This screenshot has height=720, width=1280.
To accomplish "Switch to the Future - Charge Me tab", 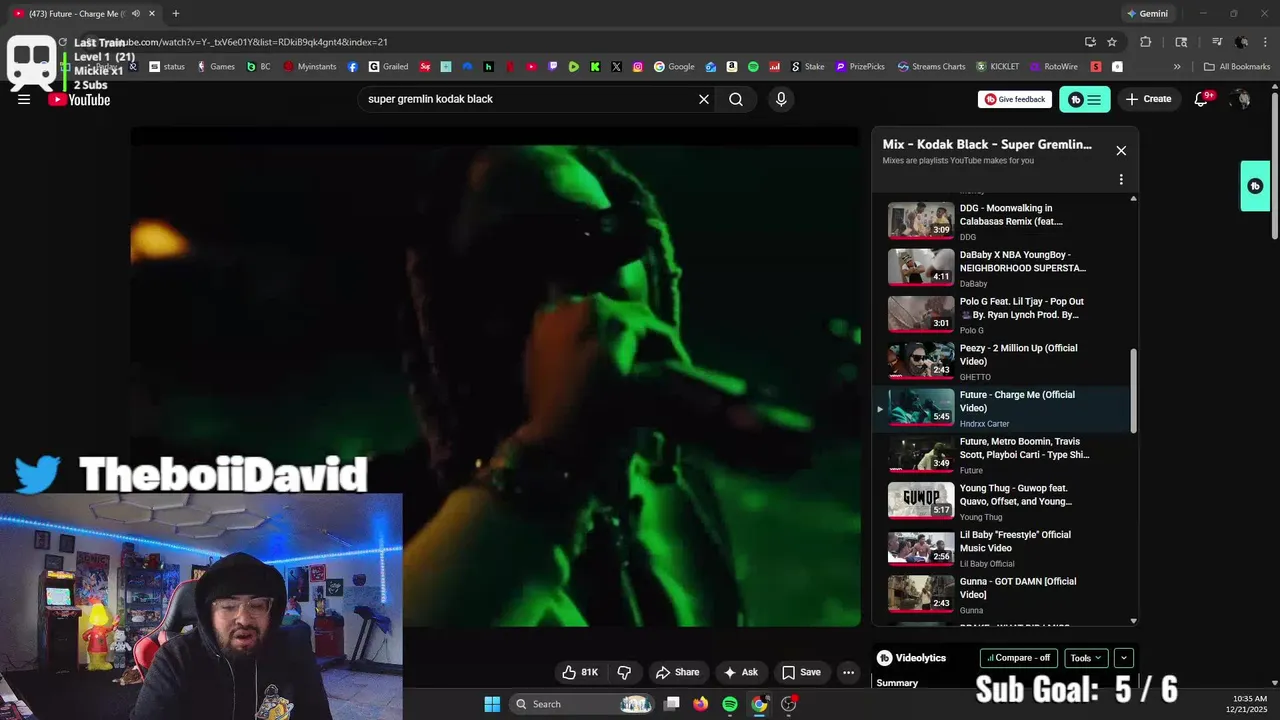I will [x=80, y=13].
